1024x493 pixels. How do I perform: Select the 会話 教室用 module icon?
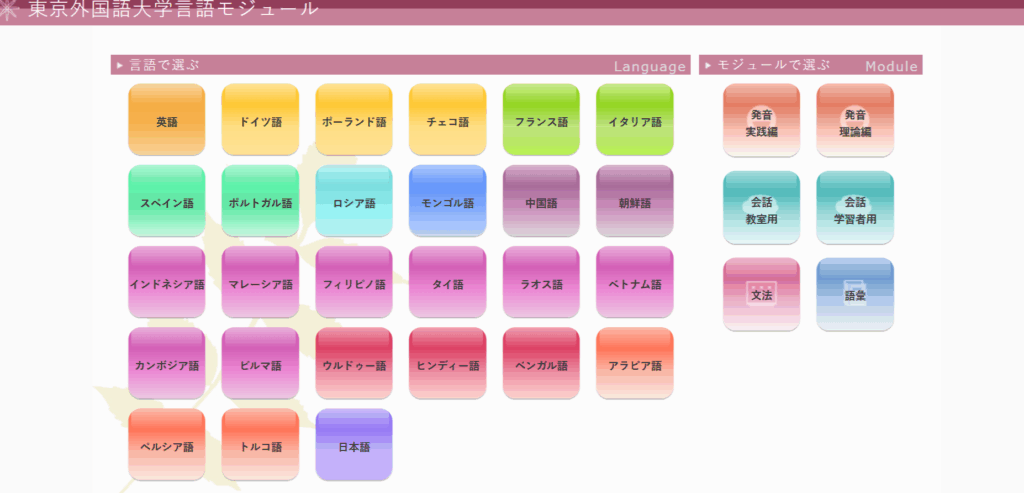pos(761,208)
